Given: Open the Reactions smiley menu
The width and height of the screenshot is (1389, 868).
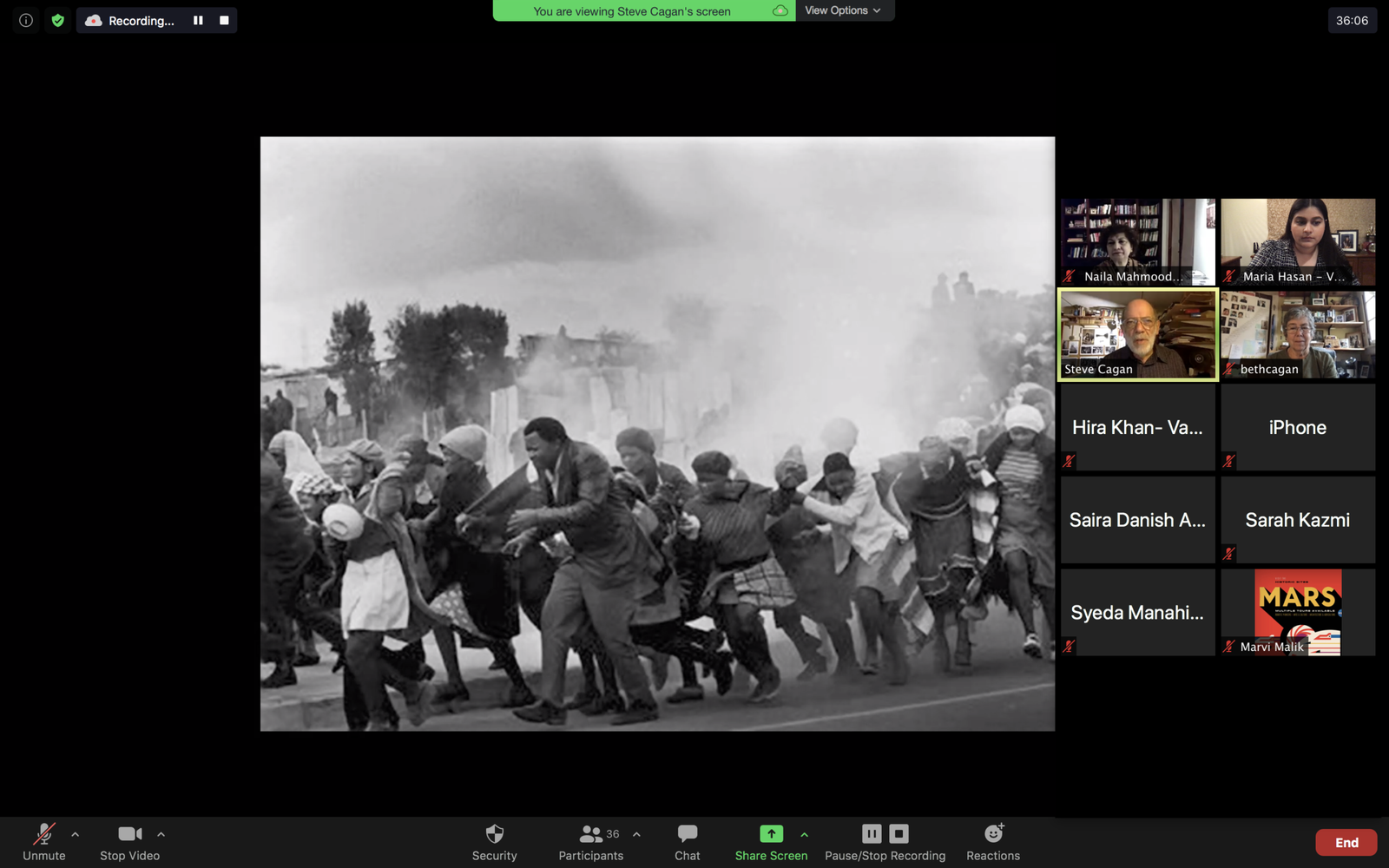Looking at the screenshot, I should tap(993, 842).
